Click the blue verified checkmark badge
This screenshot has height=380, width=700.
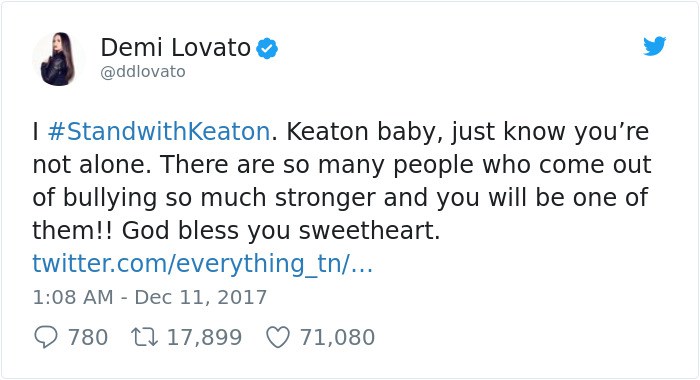(x=267, y=49)
